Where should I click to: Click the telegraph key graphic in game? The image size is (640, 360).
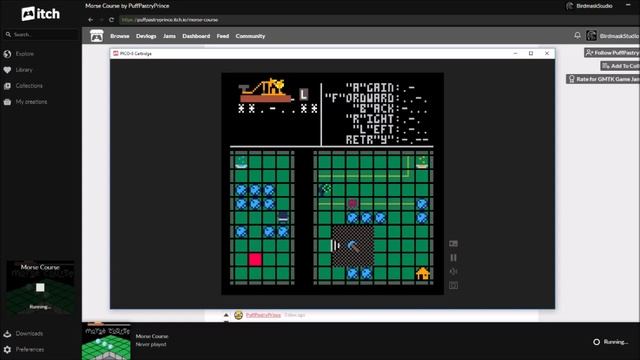(x=265, y=90)
